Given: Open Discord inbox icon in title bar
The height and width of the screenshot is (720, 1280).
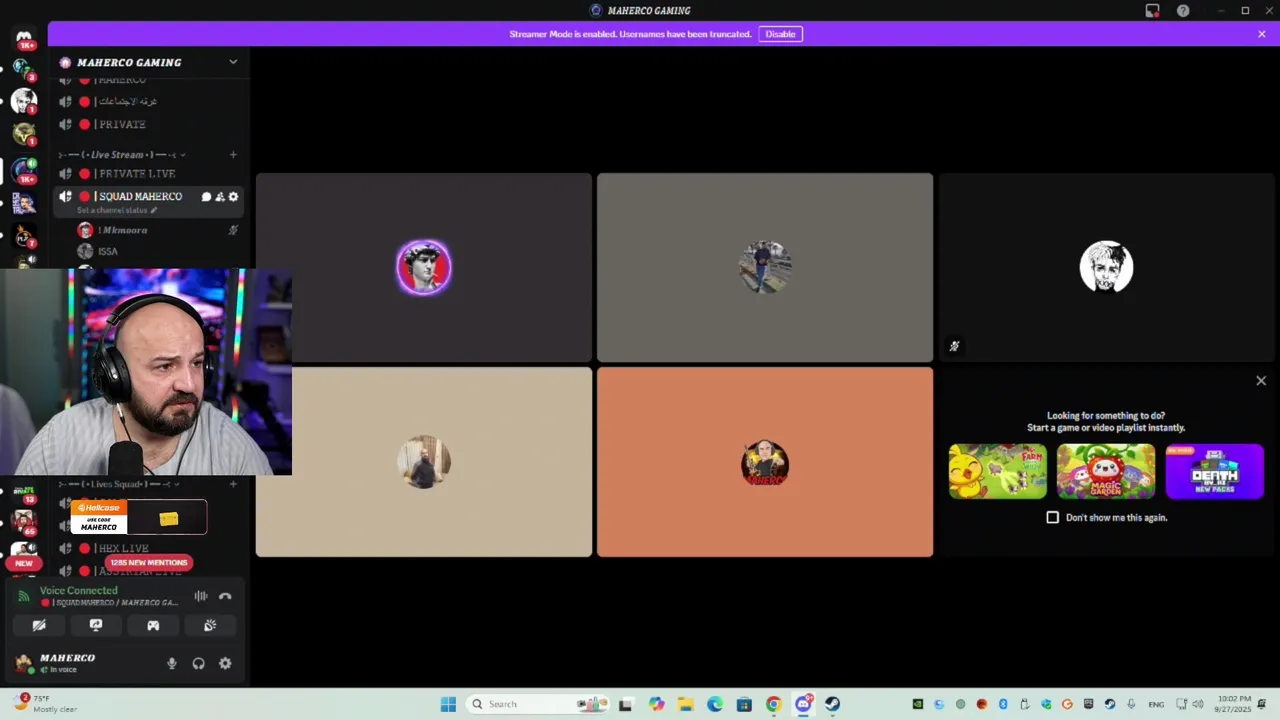Looking at the screenshot, I should pos(1153,11).
